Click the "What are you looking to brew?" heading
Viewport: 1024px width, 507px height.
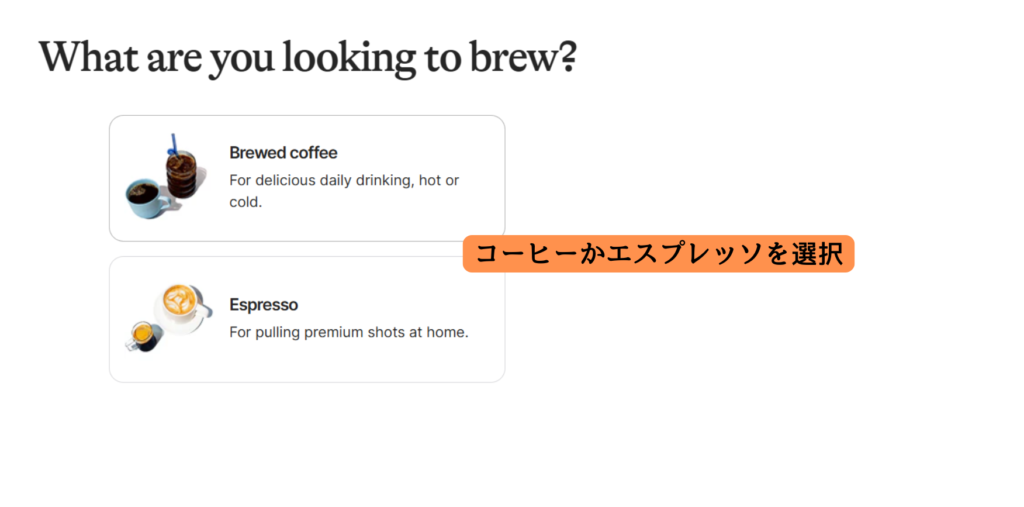click(308, 57)
